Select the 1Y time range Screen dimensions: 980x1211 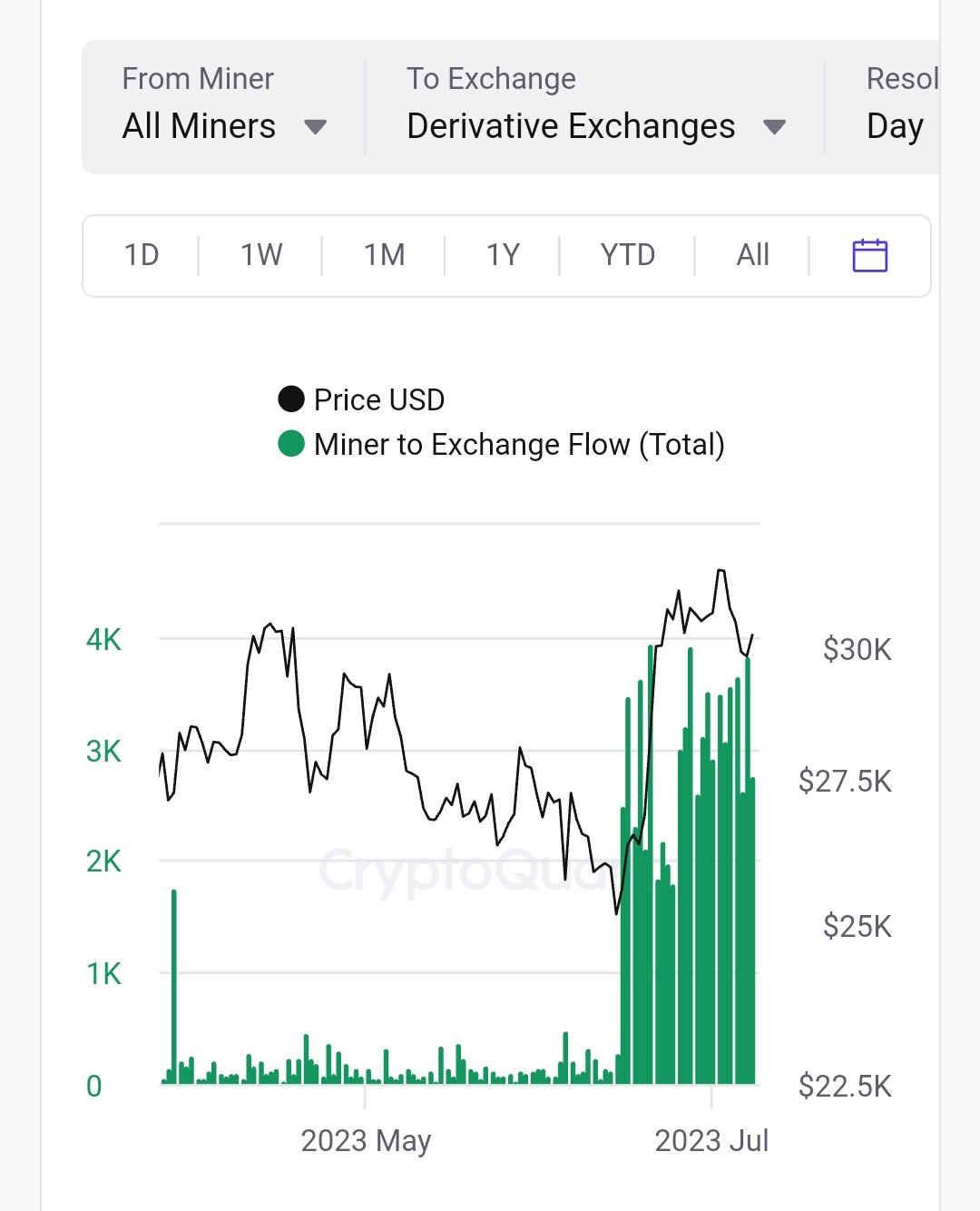coord(504,255)
